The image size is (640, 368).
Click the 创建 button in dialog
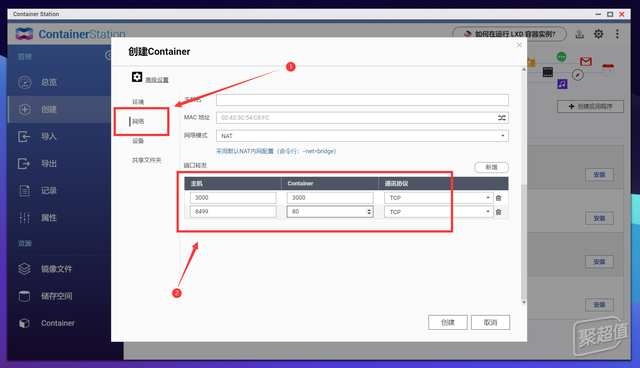(x=448, y=322)
